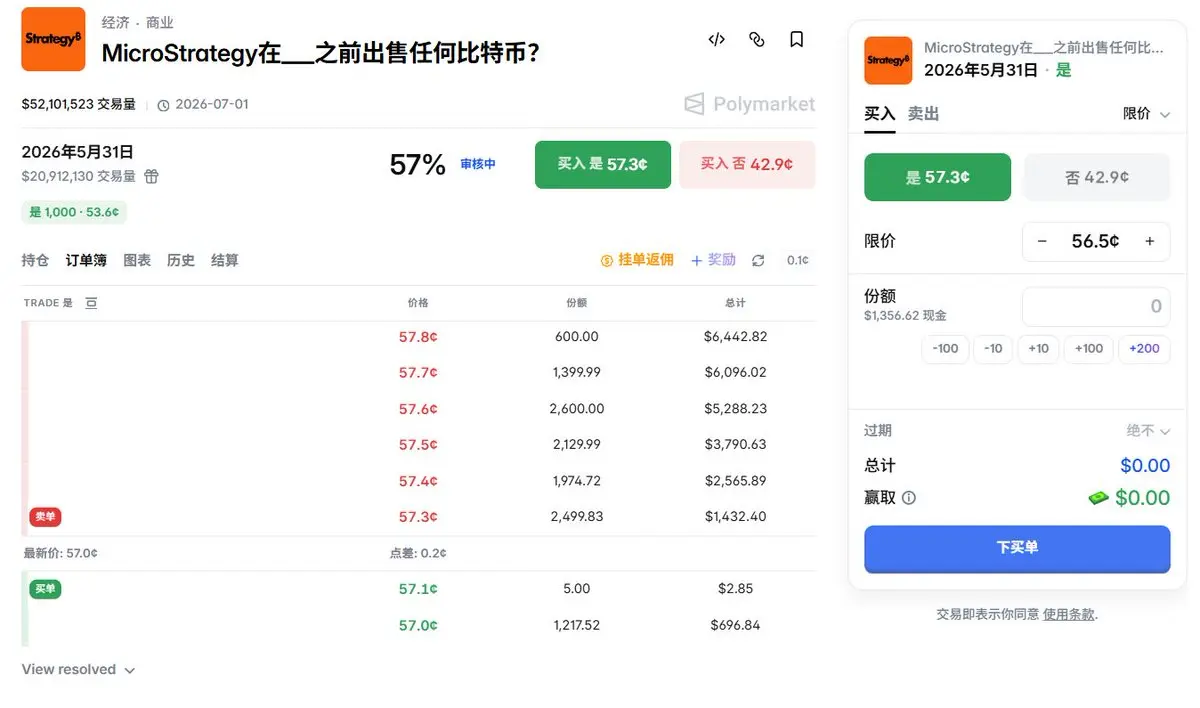
Task: Click the clock icon beside 2026-07-01
Action: 164,104
